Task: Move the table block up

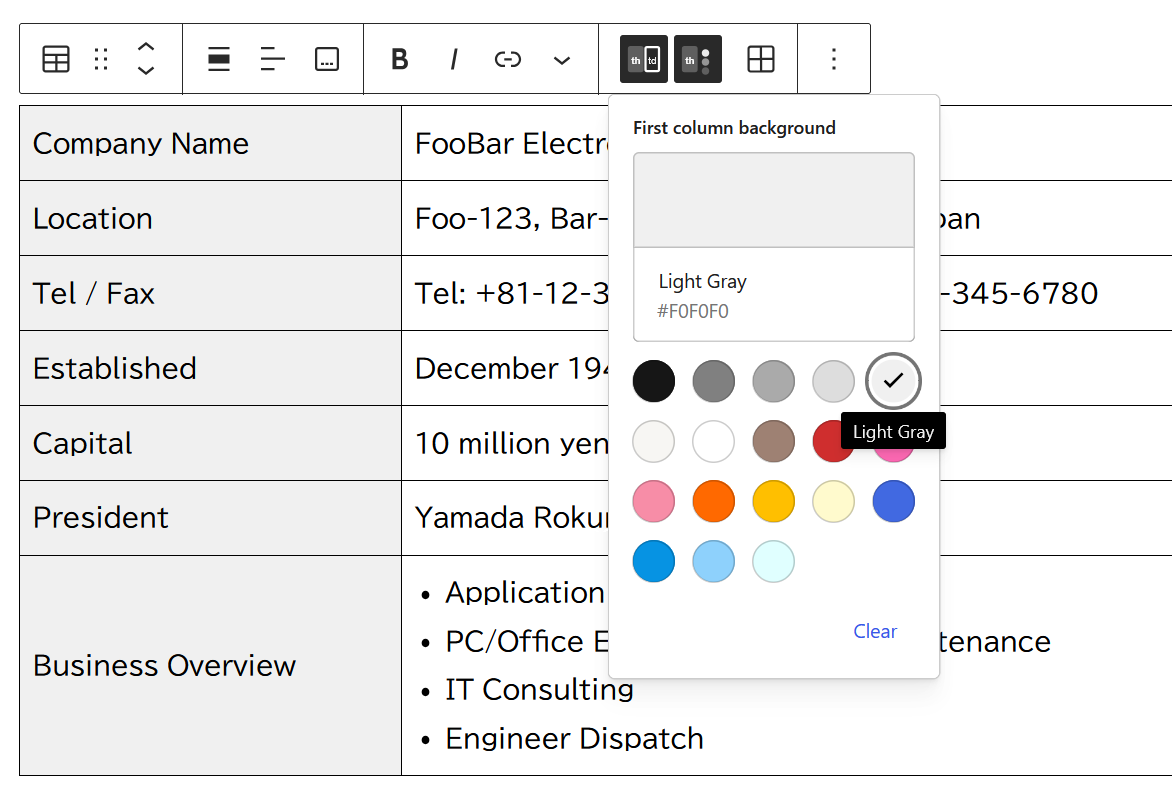Action: (146, 47)
